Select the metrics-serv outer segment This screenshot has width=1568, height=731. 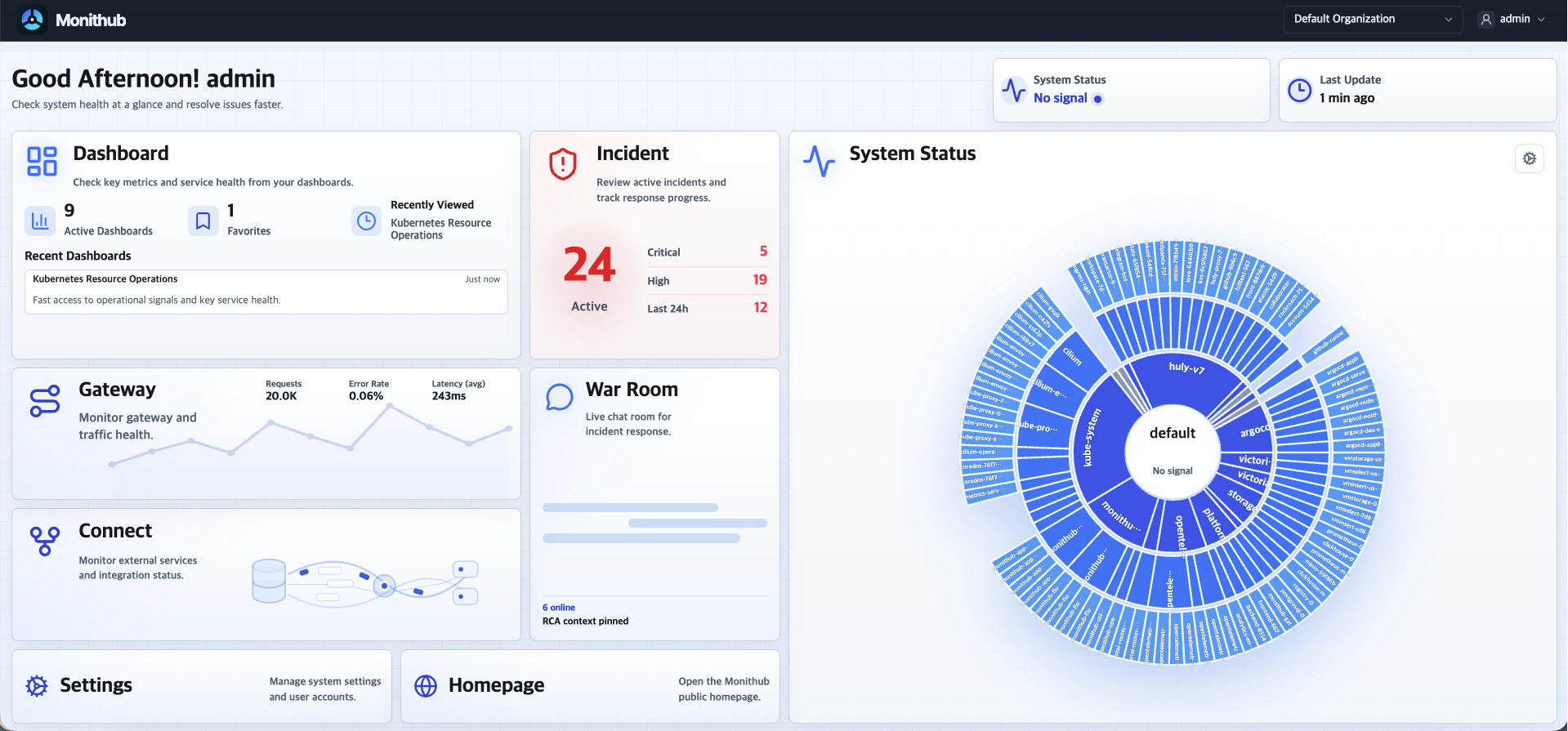point(990,494)
